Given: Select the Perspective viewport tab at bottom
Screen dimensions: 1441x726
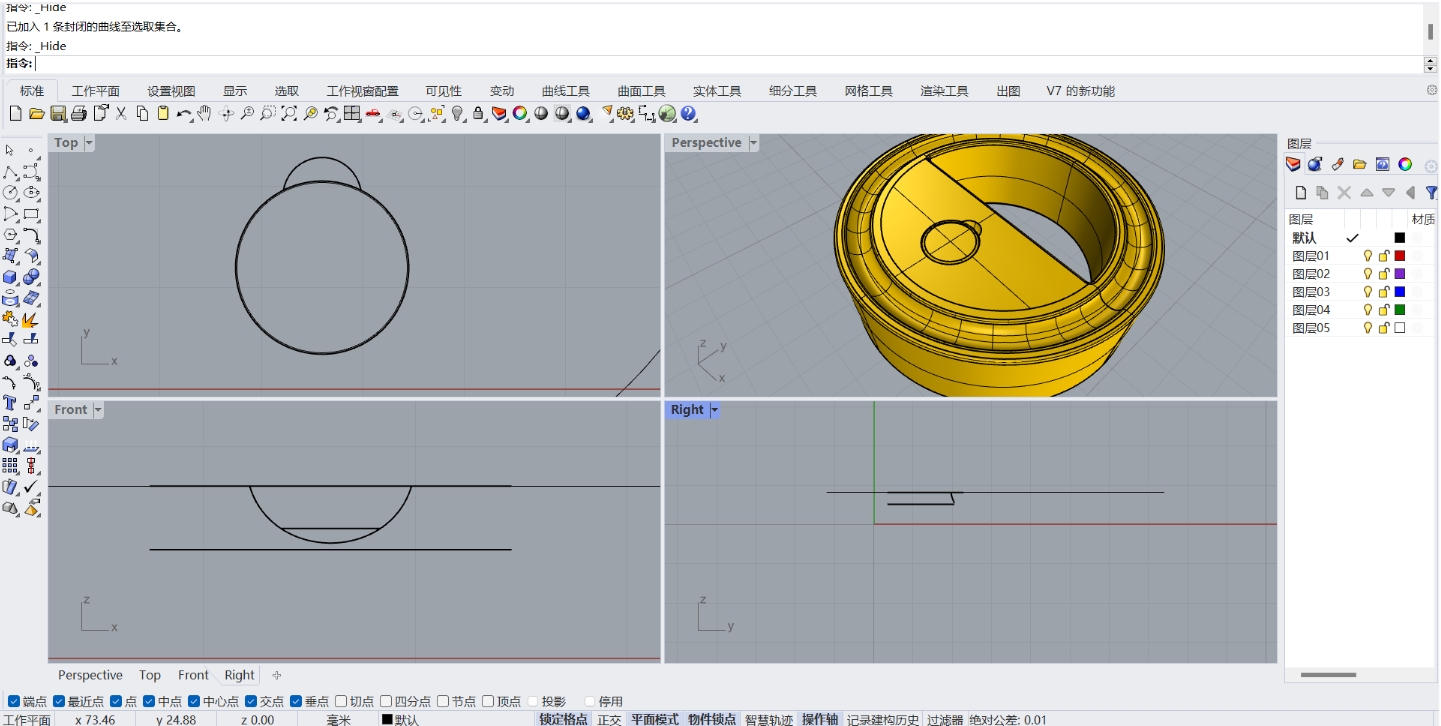Looking at the screenshot, I should point(90,675).
